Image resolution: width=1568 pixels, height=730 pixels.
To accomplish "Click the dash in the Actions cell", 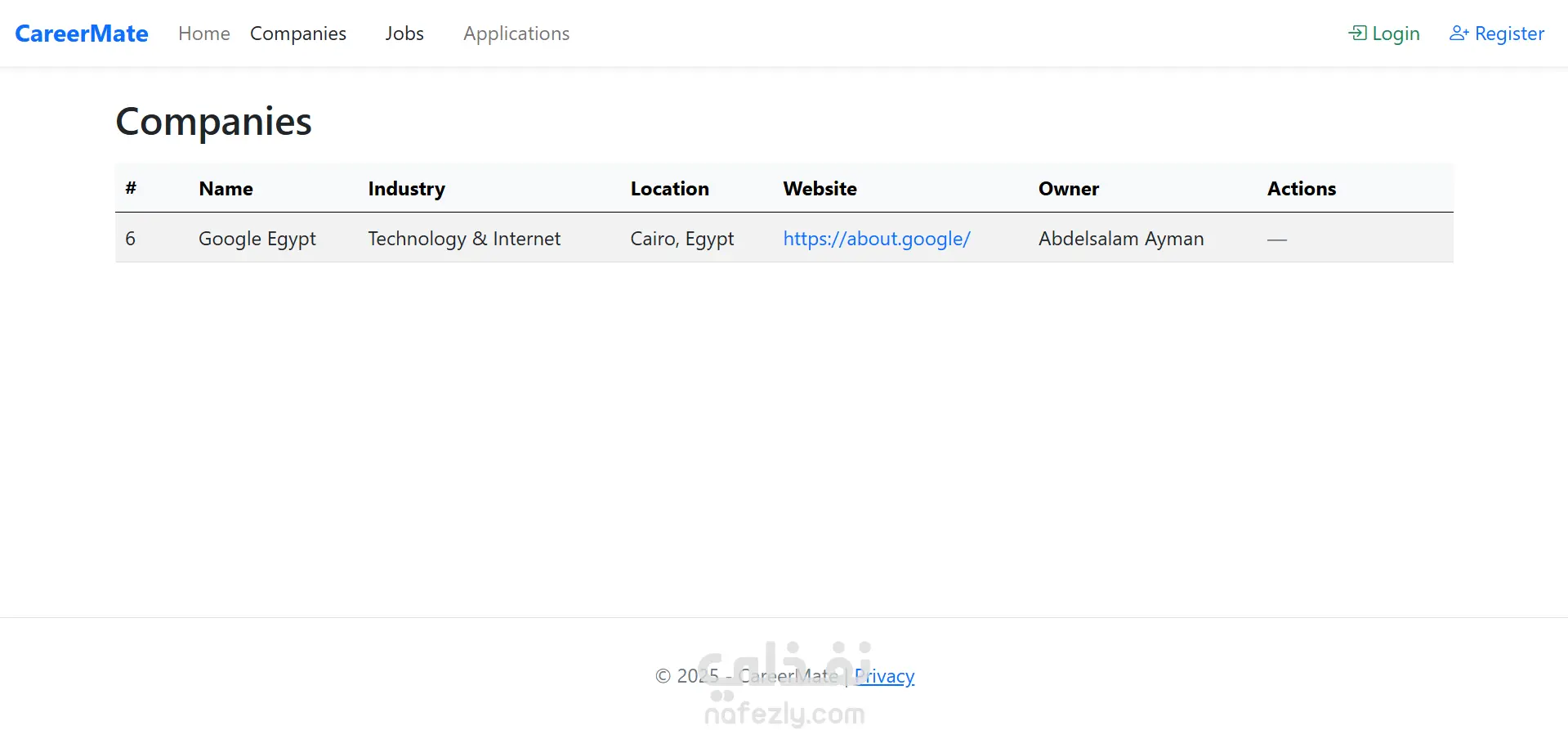I will 1277,240.
